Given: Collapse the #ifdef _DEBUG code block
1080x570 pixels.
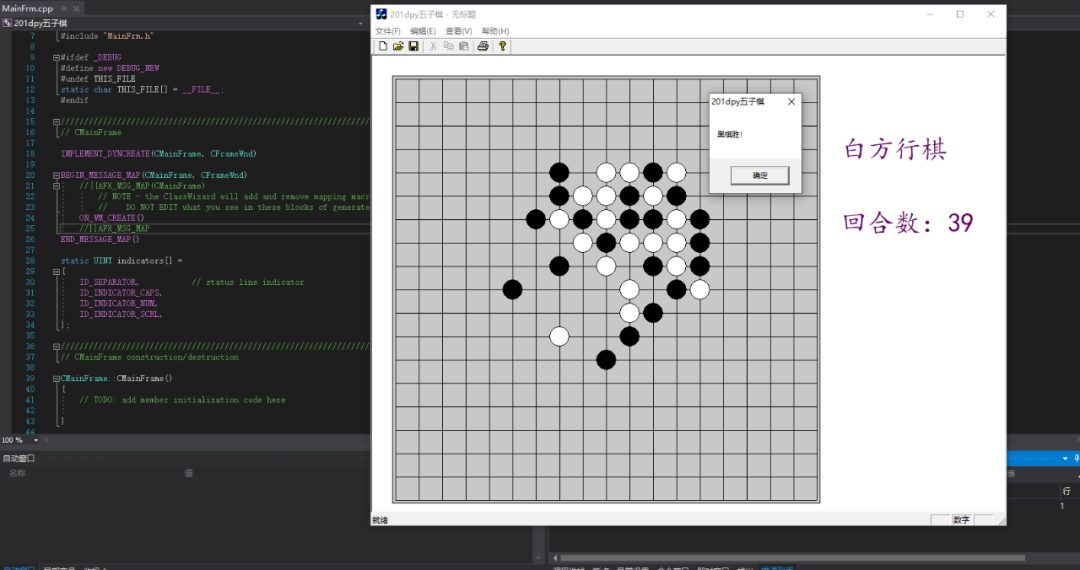Looking at the screenshot, I should pos(56,58).
